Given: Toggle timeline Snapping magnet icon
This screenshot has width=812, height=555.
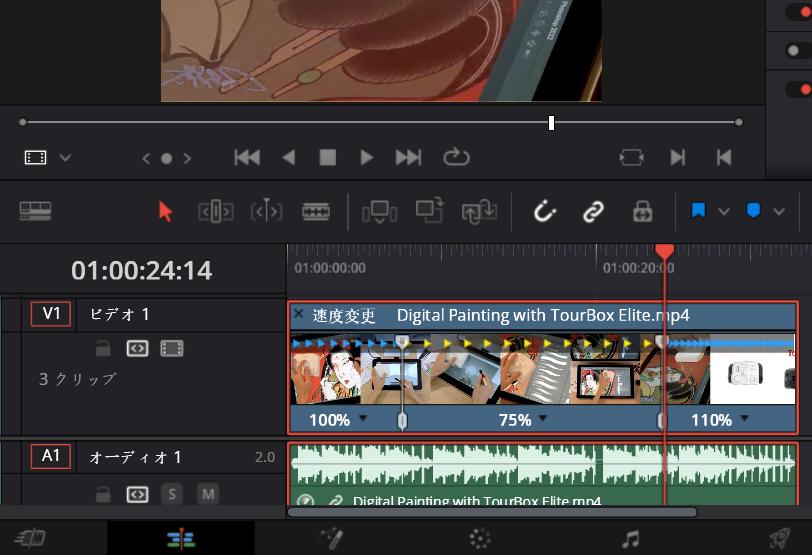Looking at the screenshot, I should [x=544, y=211].
